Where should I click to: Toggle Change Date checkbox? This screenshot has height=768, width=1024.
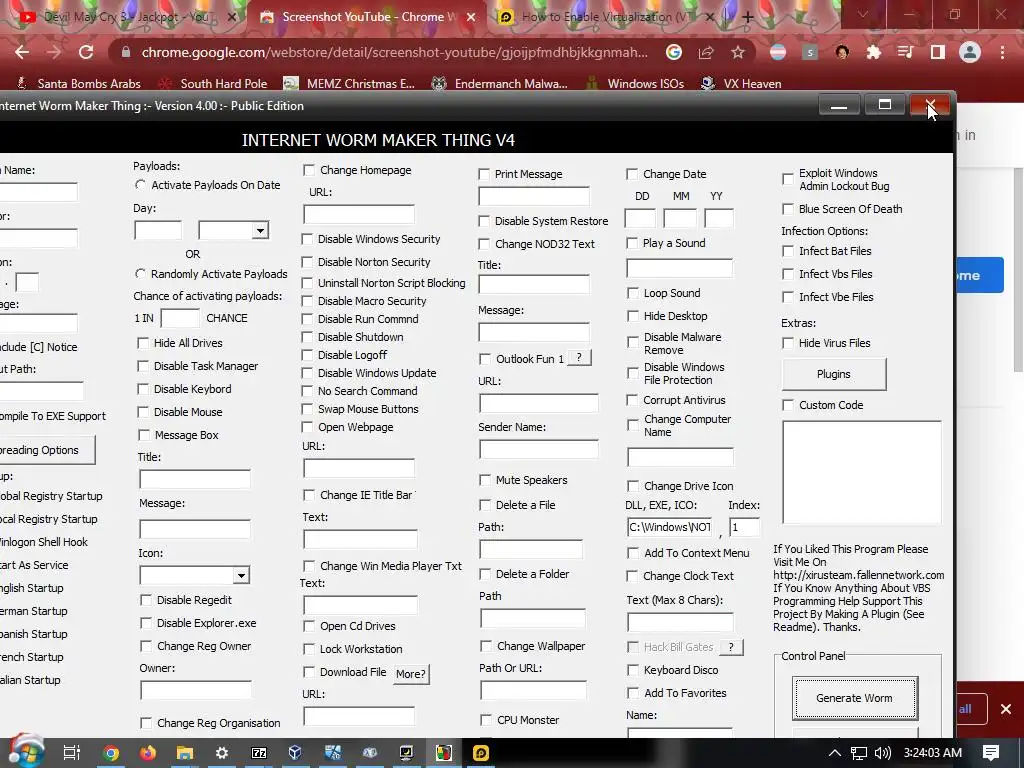(x=632, y=174)
